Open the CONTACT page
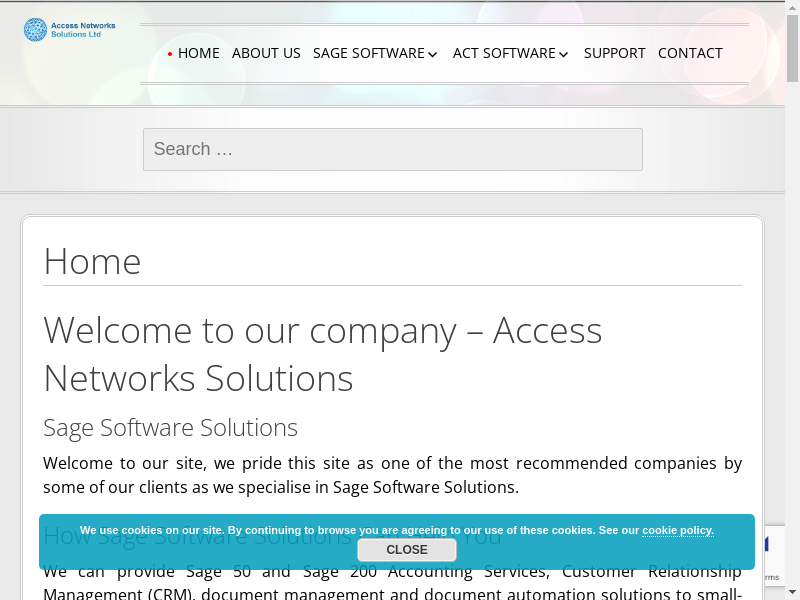Screen dimensions: 800x600 [x=690, y=53]
